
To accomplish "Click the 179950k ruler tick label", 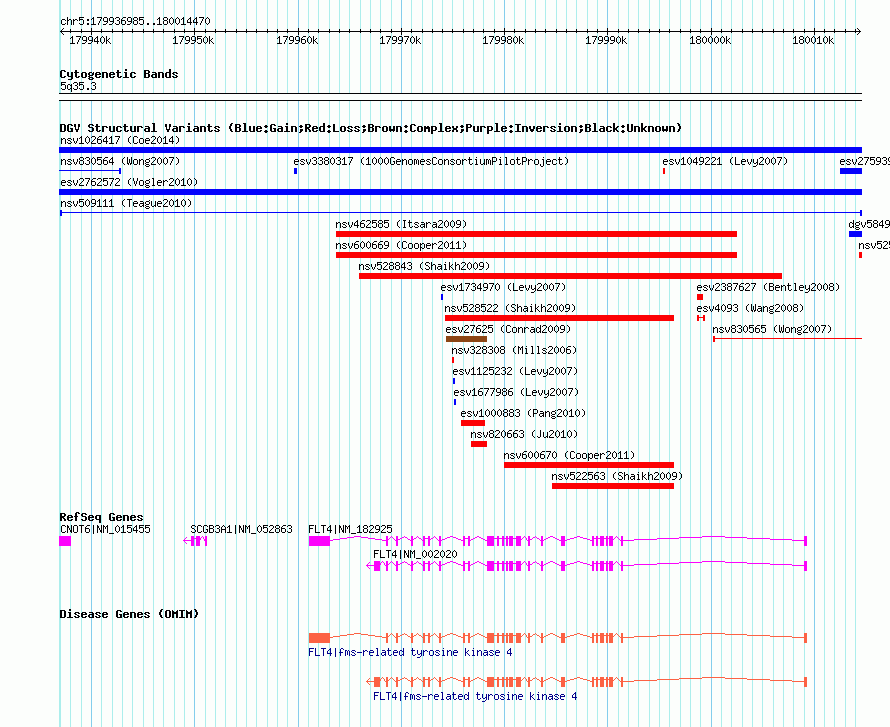I will (193, 40).
